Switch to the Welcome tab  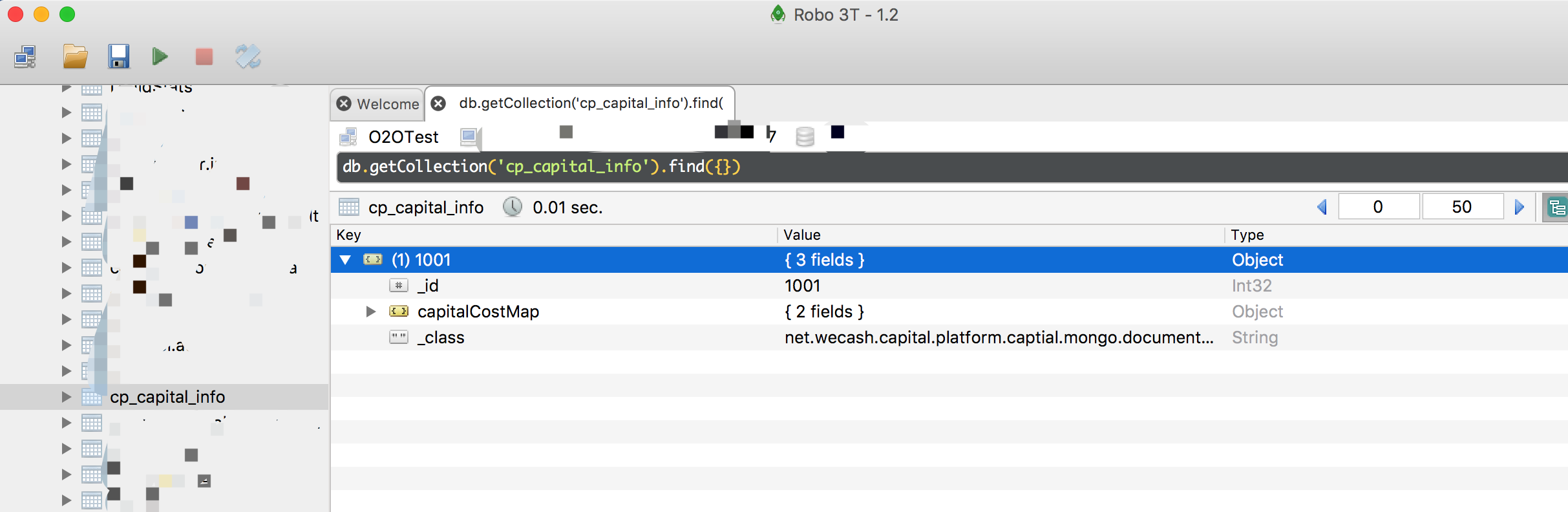coord(388,104)
